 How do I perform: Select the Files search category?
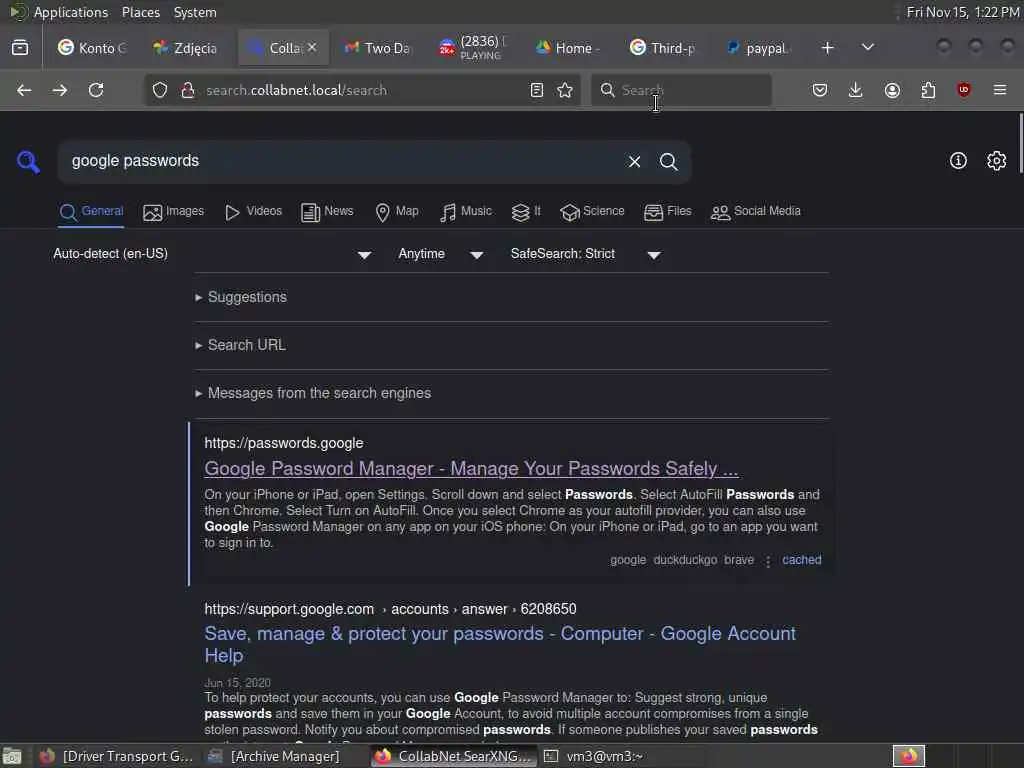pyautogui.click(x=667, y=212)
